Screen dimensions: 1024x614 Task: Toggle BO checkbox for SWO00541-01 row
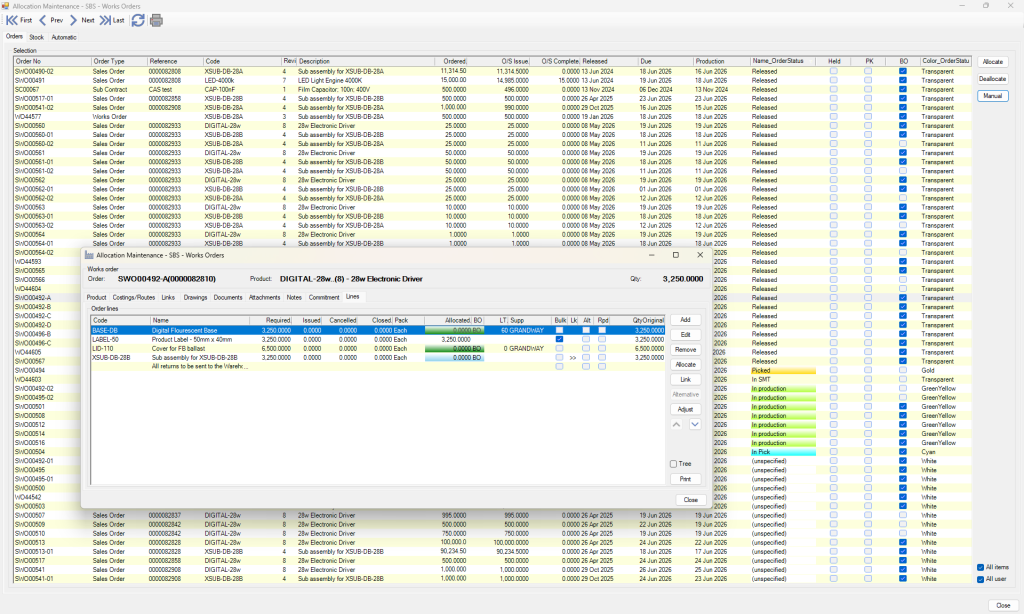(x=903, y=579)
